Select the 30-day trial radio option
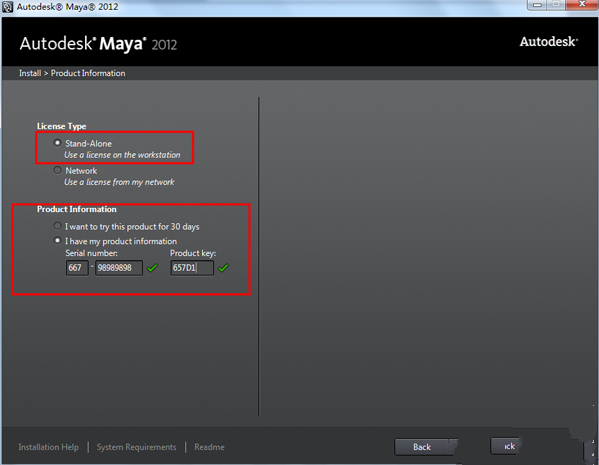 point(57,226)
